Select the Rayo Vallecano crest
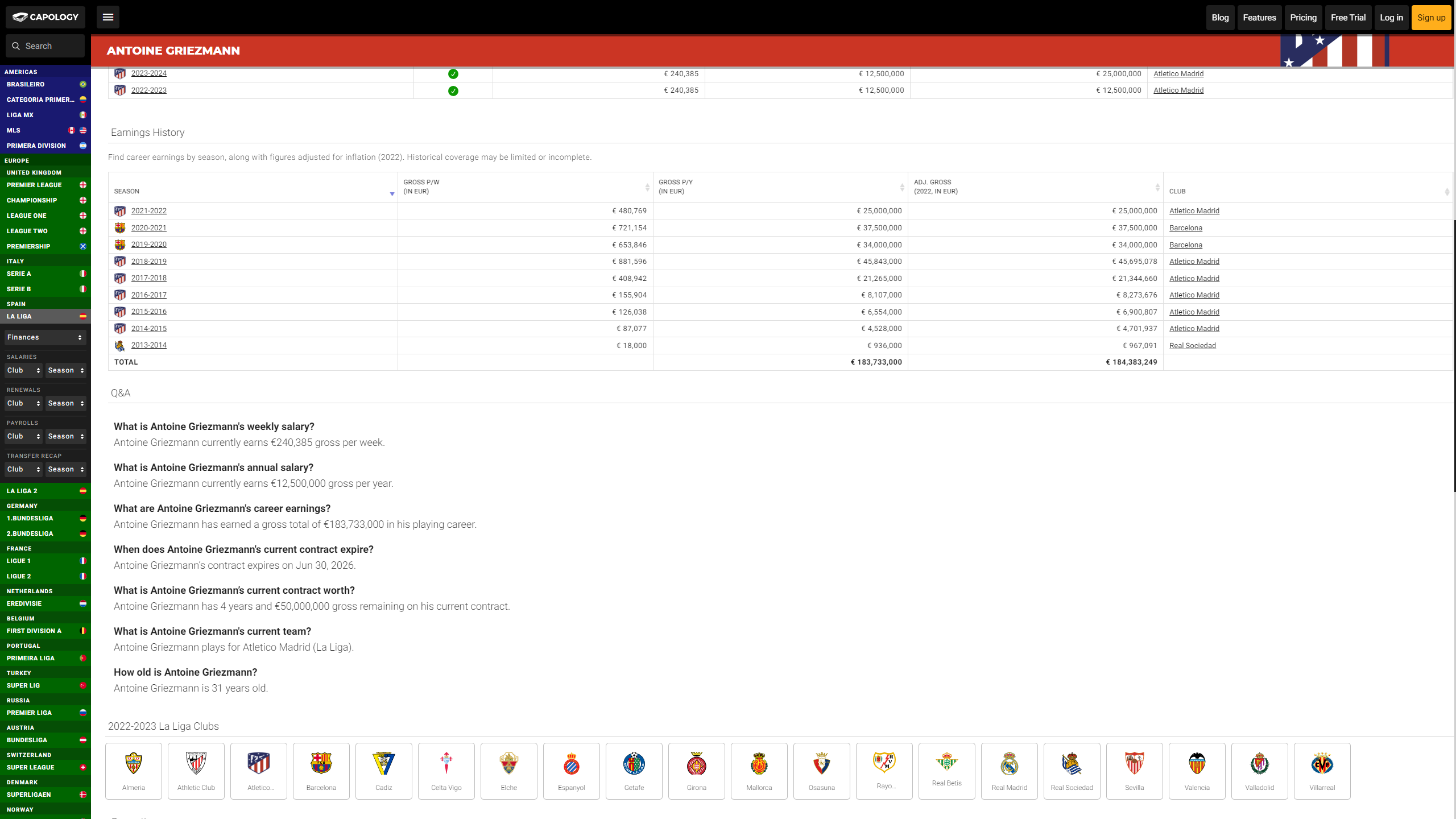 (884, 762)
